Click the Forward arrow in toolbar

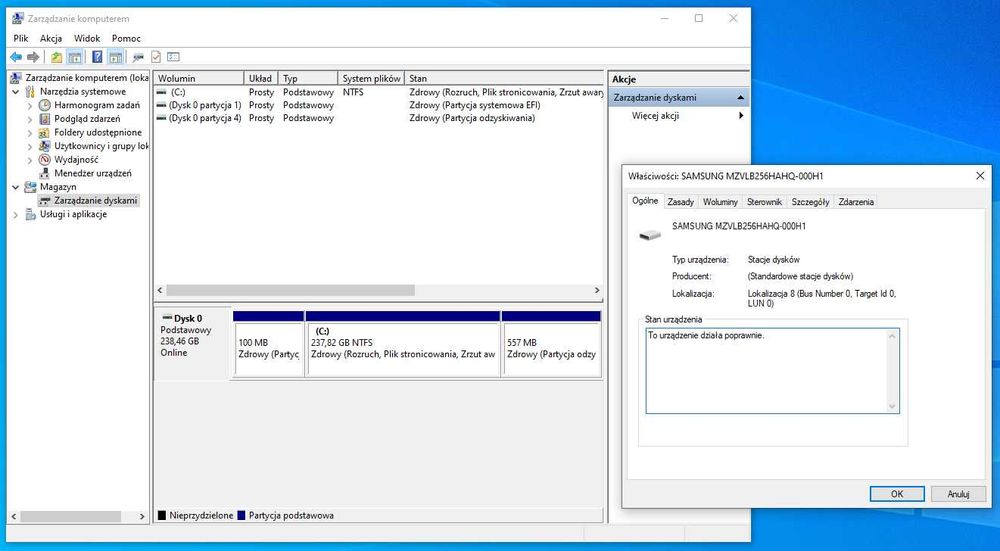click(33, 57)
